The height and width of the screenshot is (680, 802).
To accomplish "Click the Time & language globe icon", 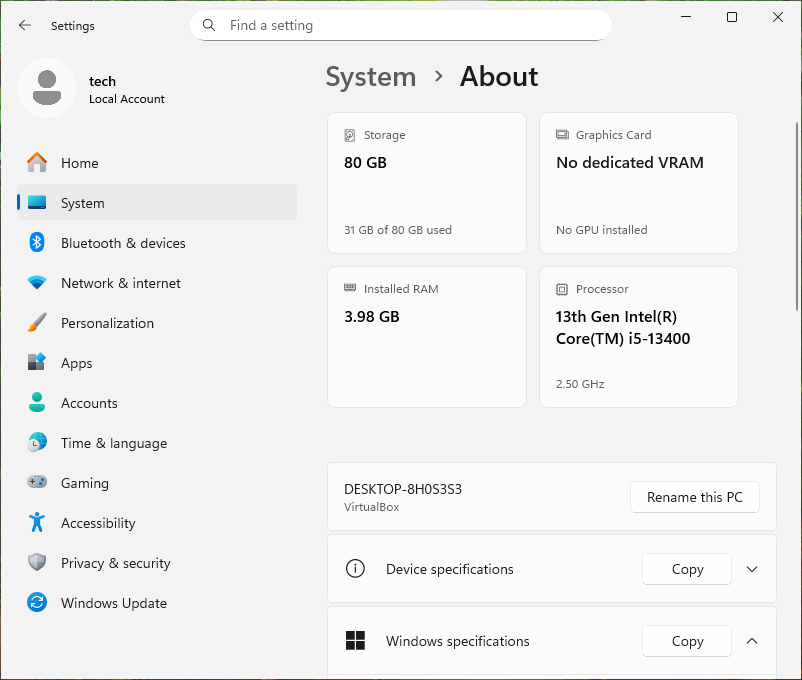I will point(37,442).
